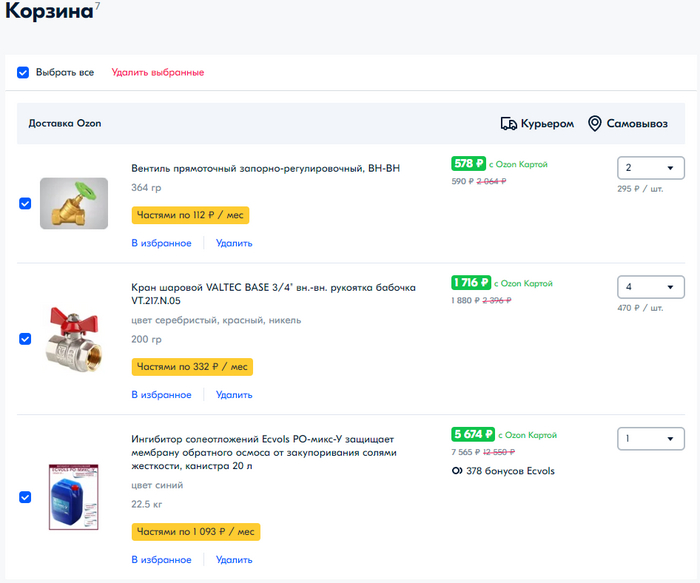
Task: Open the brass valve product thumbnail
Action: [73, 203]
